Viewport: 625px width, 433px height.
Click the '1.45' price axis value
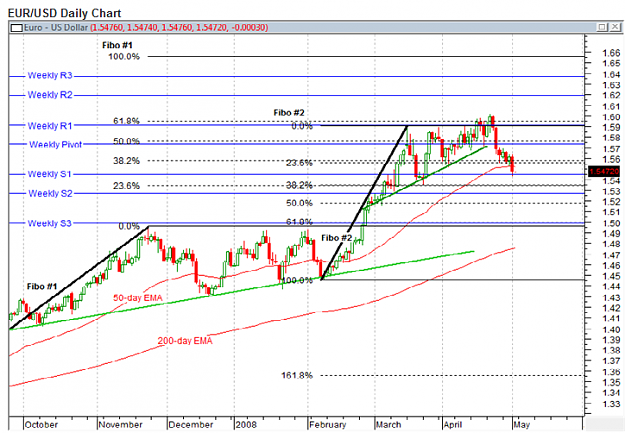tap(611, 276)
